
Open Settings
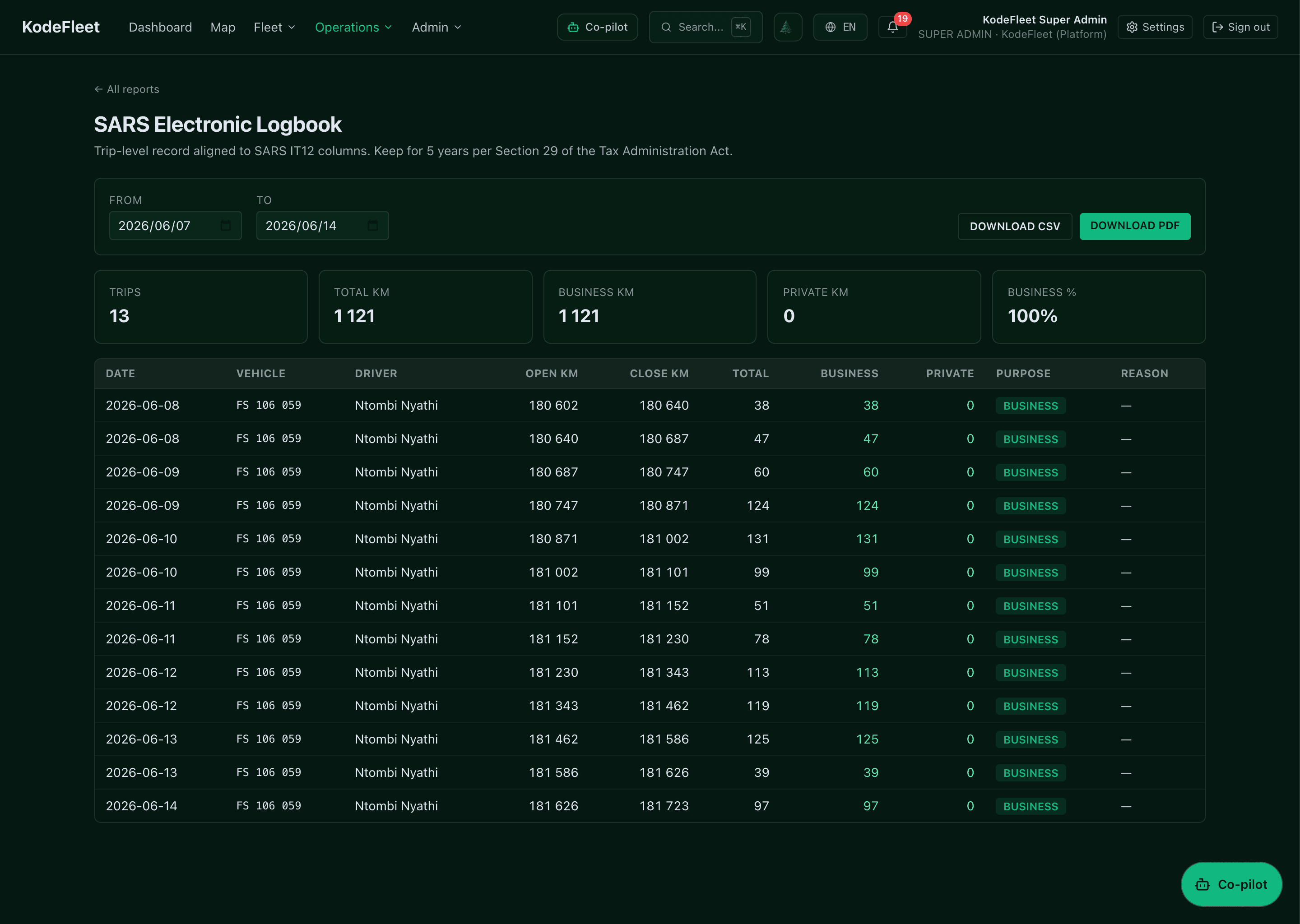(x=1154, y=27)
